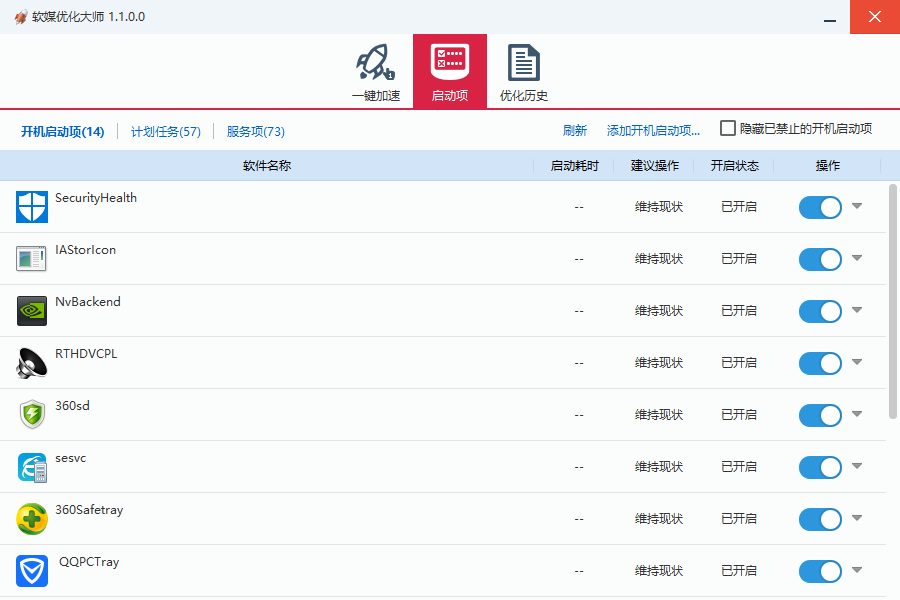Click the vertical scrollbar of startup list
Screen dimensions: 900x600
(892, 300)
